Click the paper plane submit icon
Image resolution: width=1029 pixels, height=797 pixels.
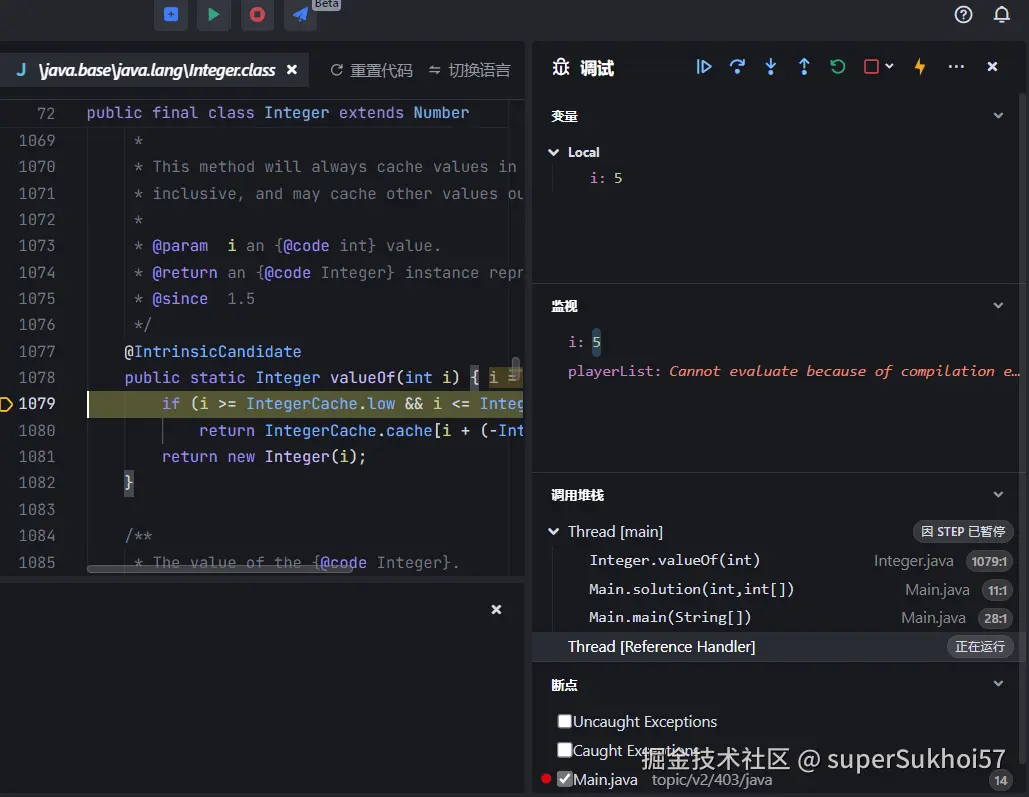[301, 14]
